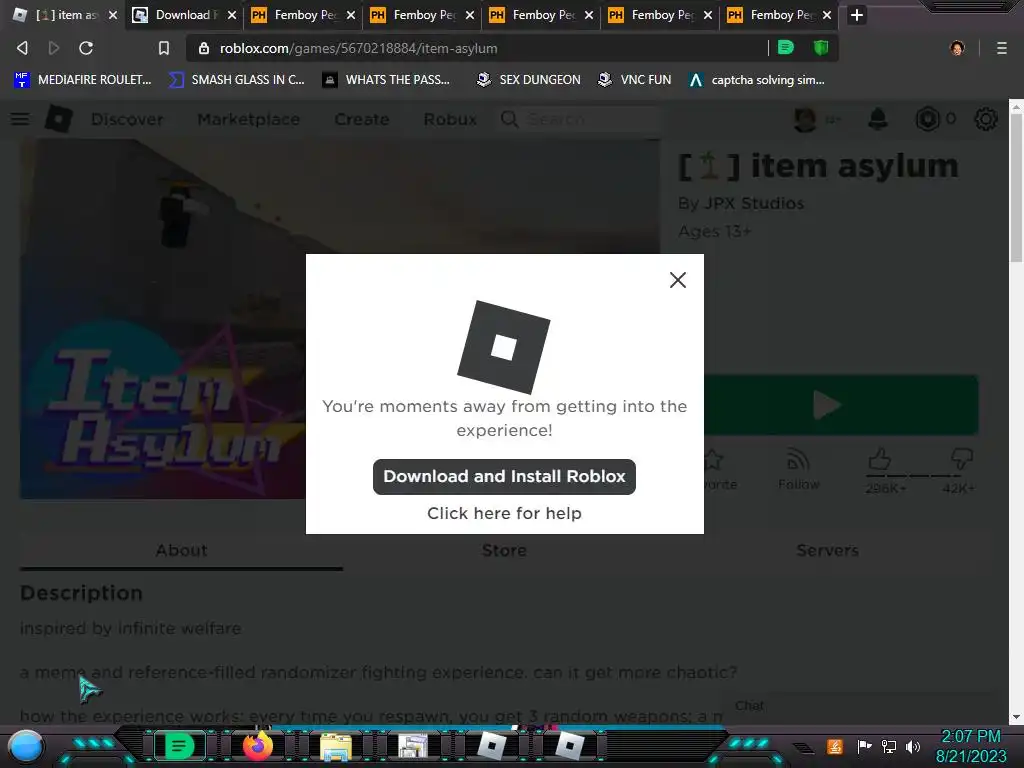
Task: Open the Robux menu item
Action: [x=450, y=120]
